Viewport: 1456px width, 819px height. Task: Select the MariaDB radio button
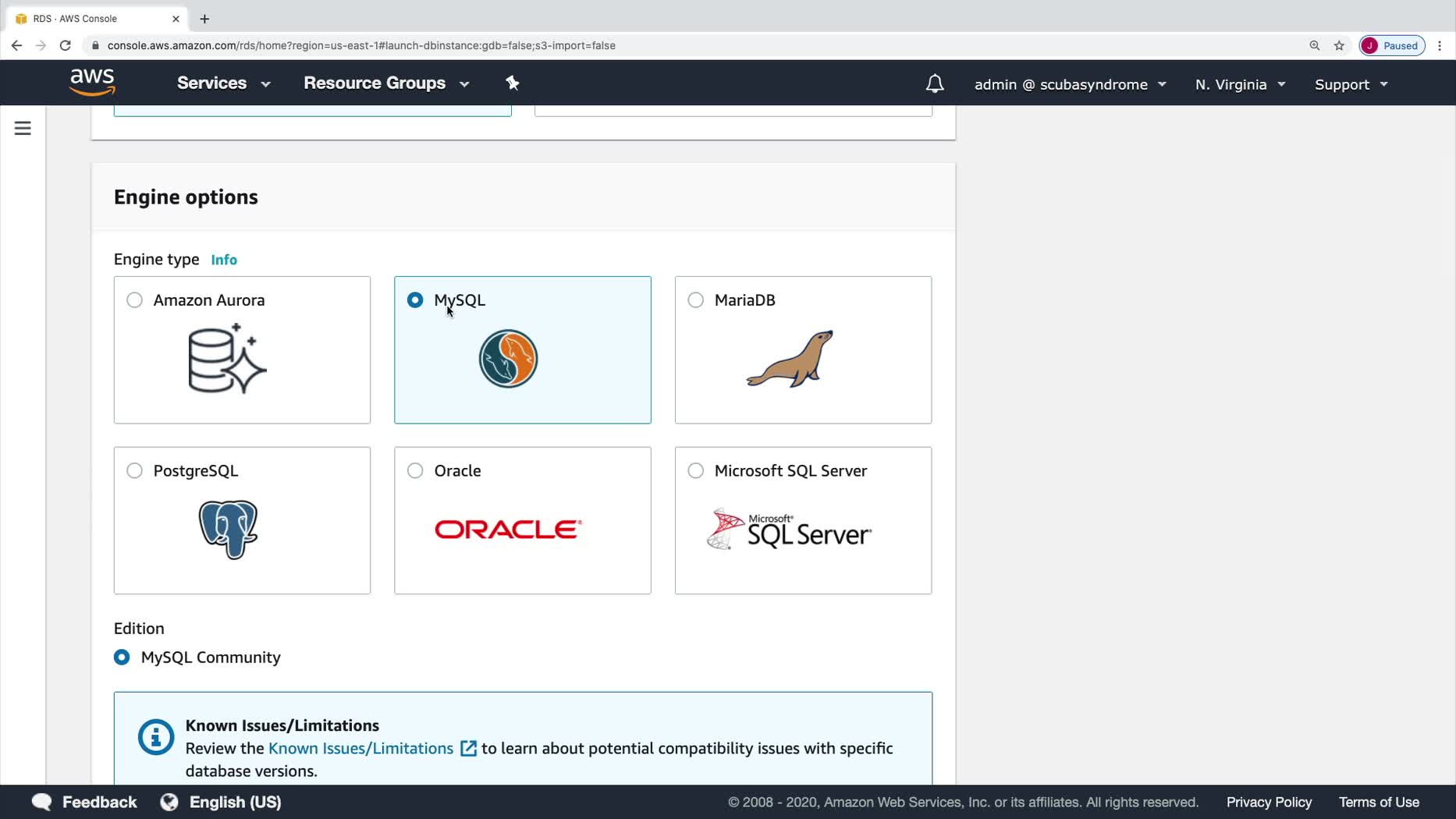point(695,300)
